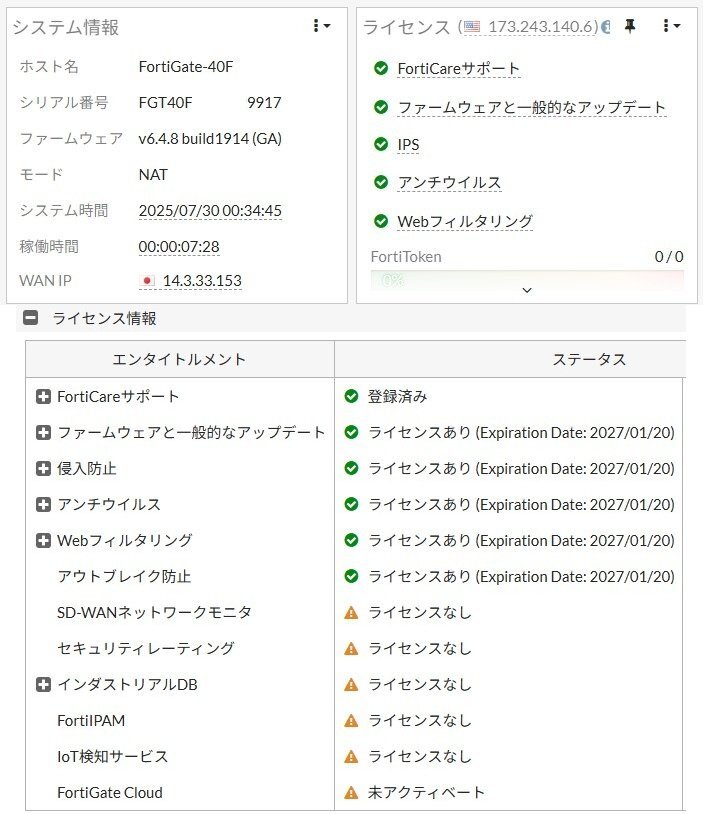Expand the ファームウェアと一般的なアップデート table row
This screenshot has width=703, height=814.
(x=44, y=432)
